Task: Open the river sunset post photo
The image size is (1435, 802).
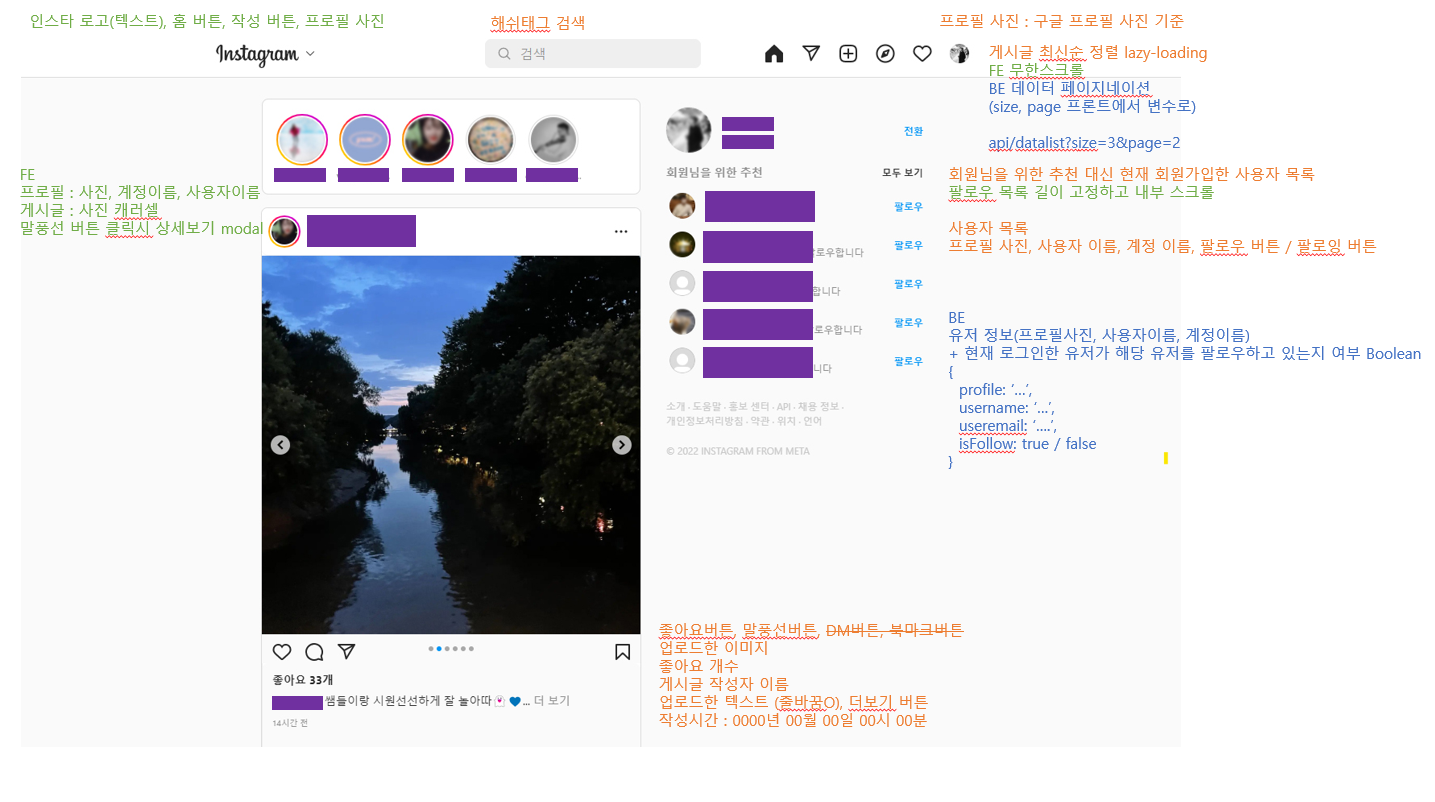Action: point(451,445)
